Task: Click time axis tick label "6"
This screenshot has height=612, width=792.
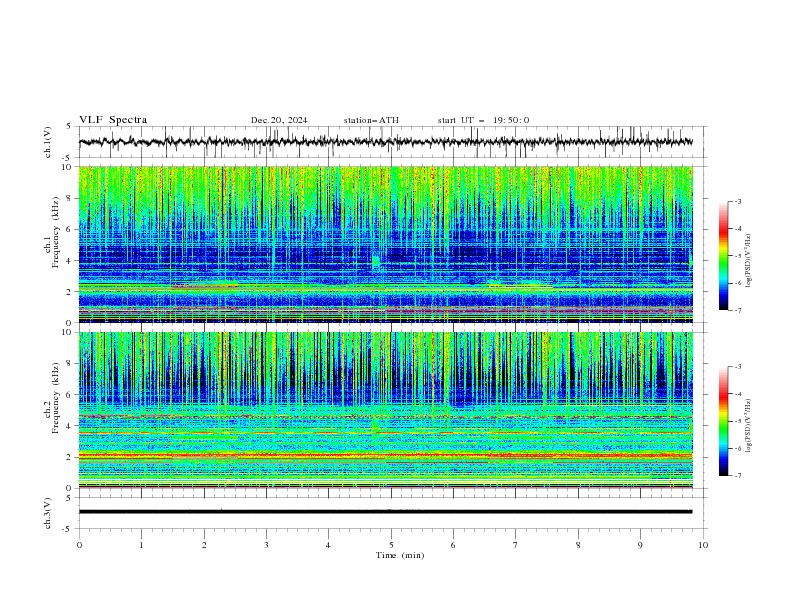Action: (453, 545)
